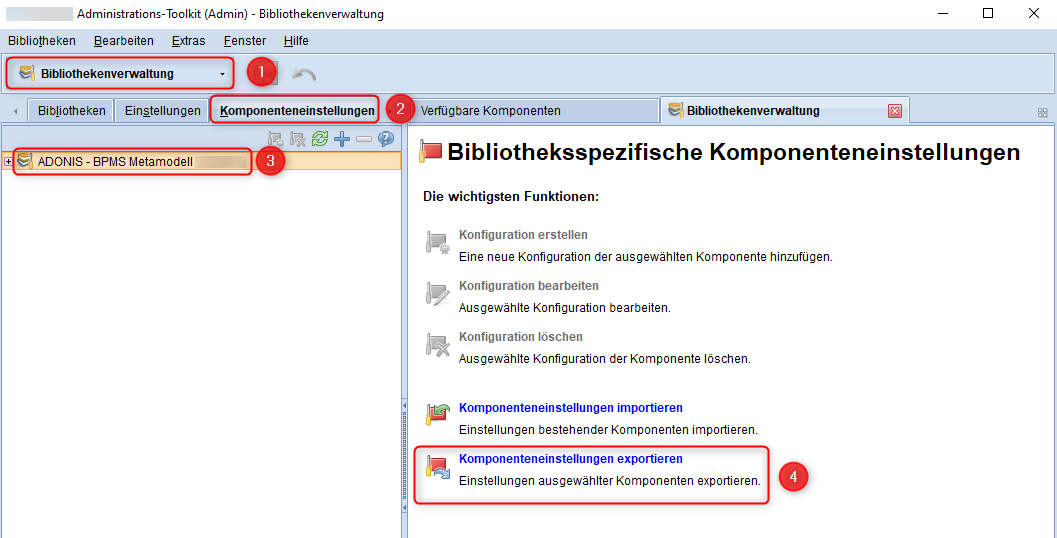Screen dimensions: 1057x538
Task: Expand all with the blue plus icon
Action: coord(342,140)
